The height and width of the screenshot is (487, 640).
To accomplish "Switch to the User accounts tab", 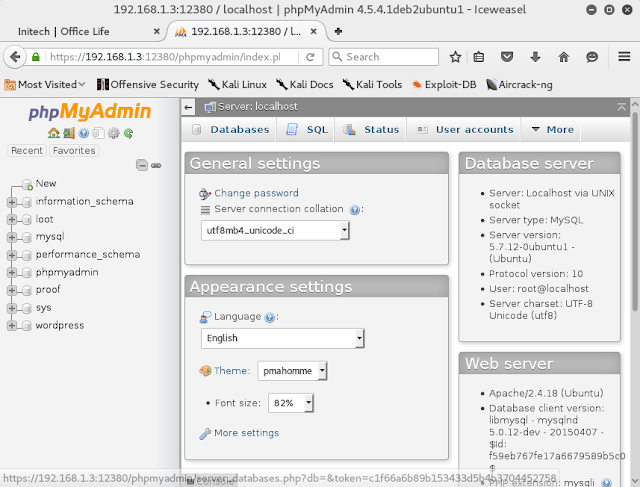I will 465,130.
